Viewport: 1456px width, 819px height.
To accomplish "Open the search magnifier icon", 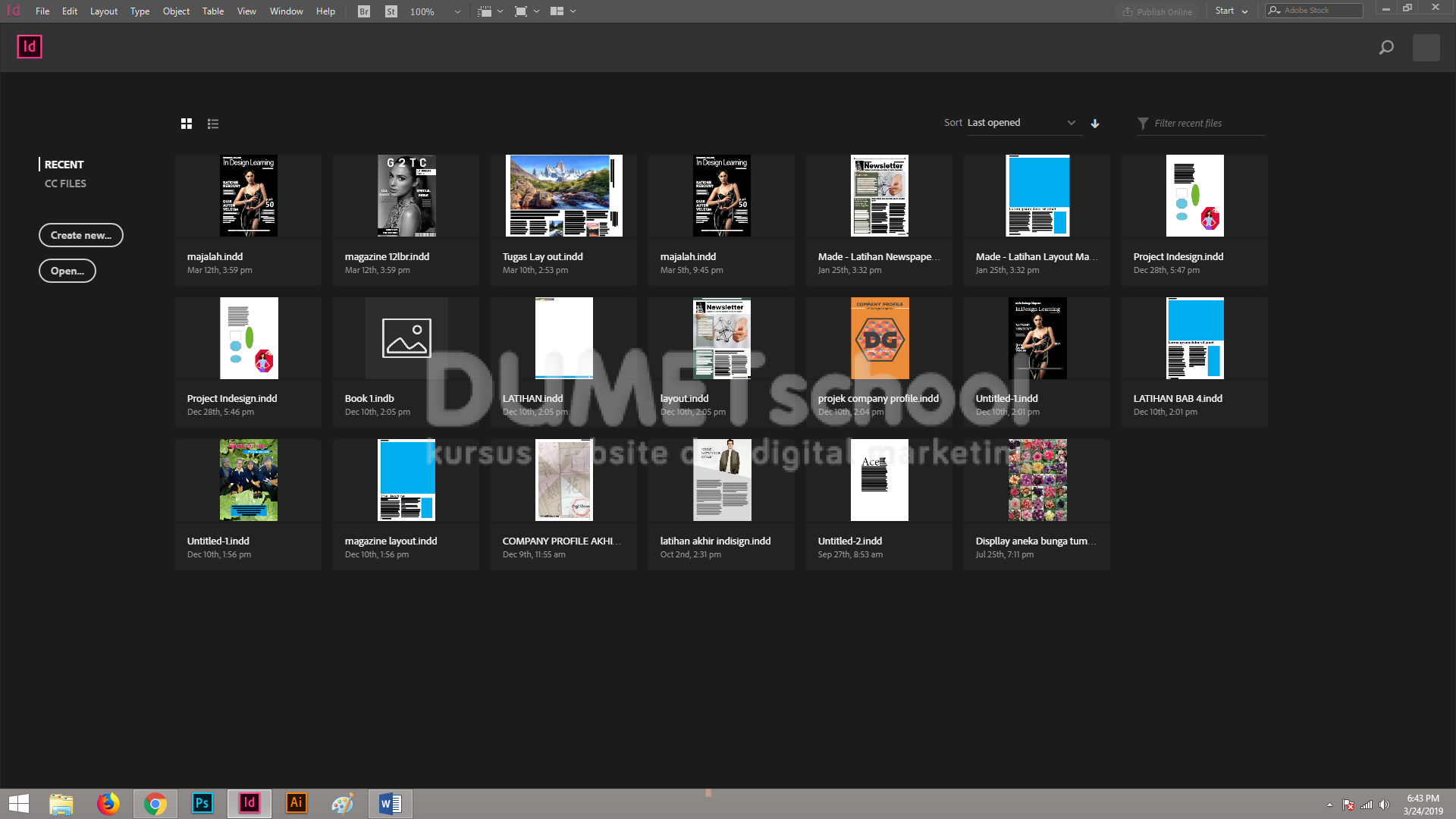I will pyautogui.click(x=1386, y=48).
